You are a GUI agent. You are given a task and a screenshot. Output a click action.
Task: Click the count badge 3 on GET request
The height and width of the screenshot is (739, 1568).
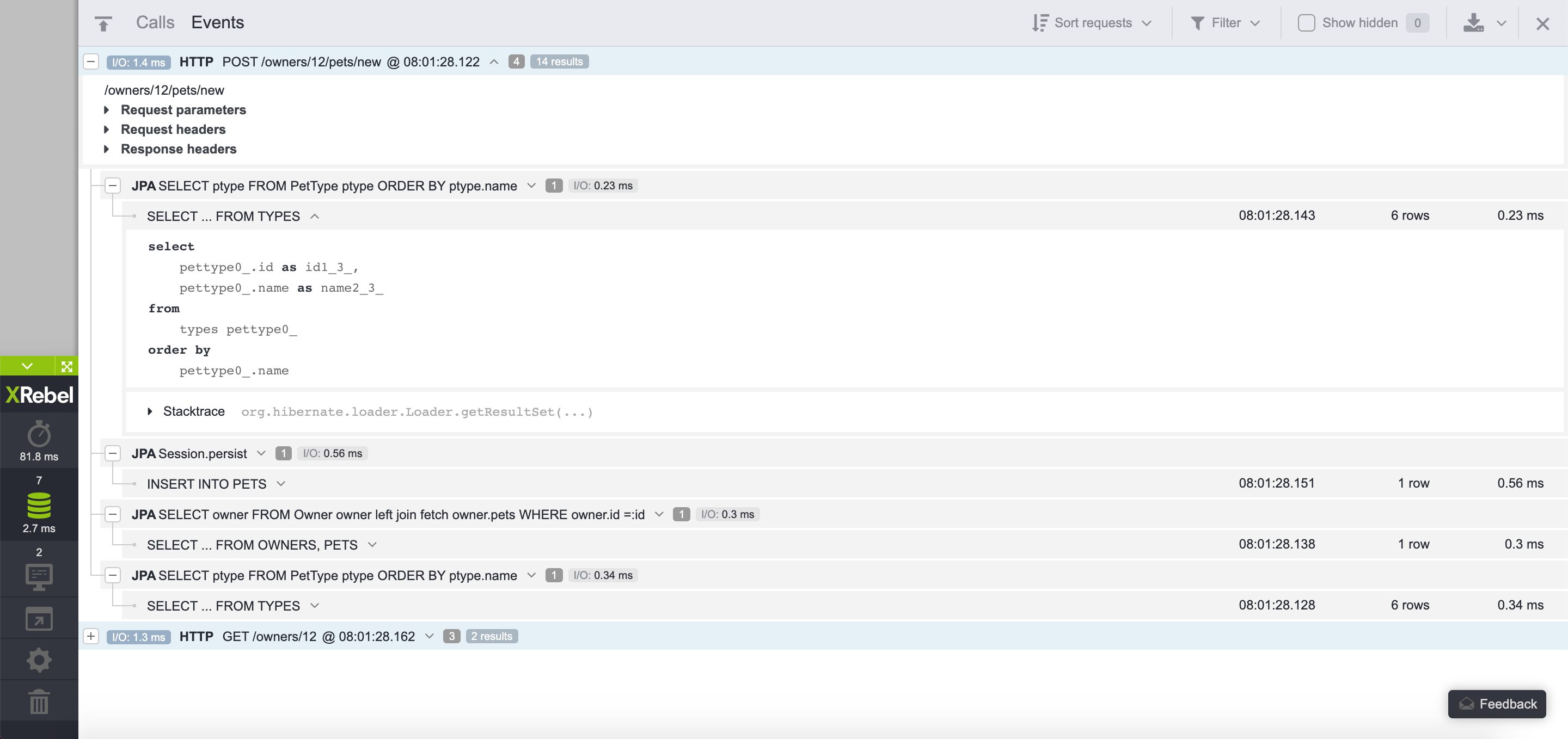pyautogui.click(x=451, y=636)
